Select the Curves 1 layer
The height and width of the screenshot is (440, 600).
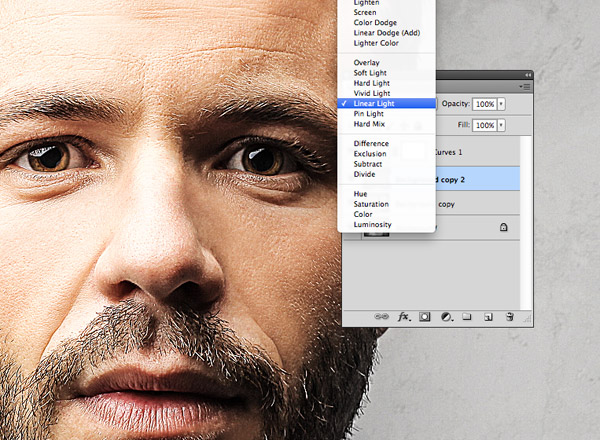tap(478, 152)
